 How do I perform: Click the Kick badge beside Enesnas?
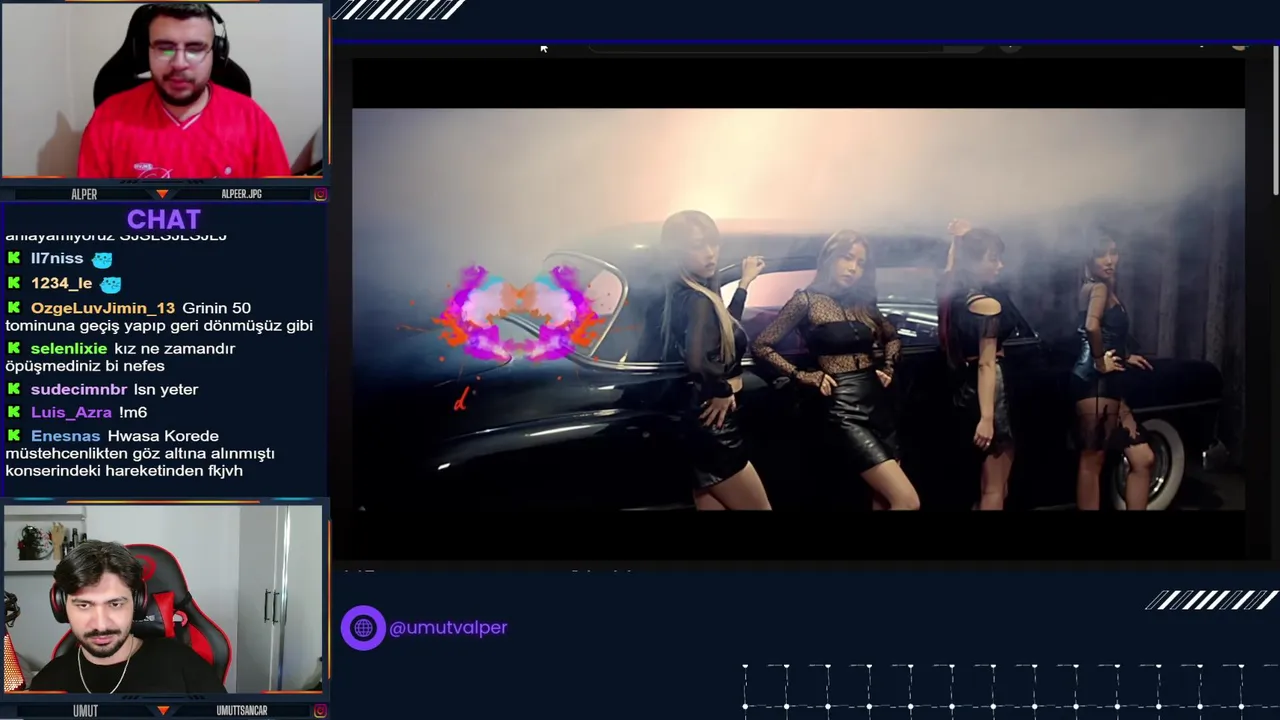[14, 436]
